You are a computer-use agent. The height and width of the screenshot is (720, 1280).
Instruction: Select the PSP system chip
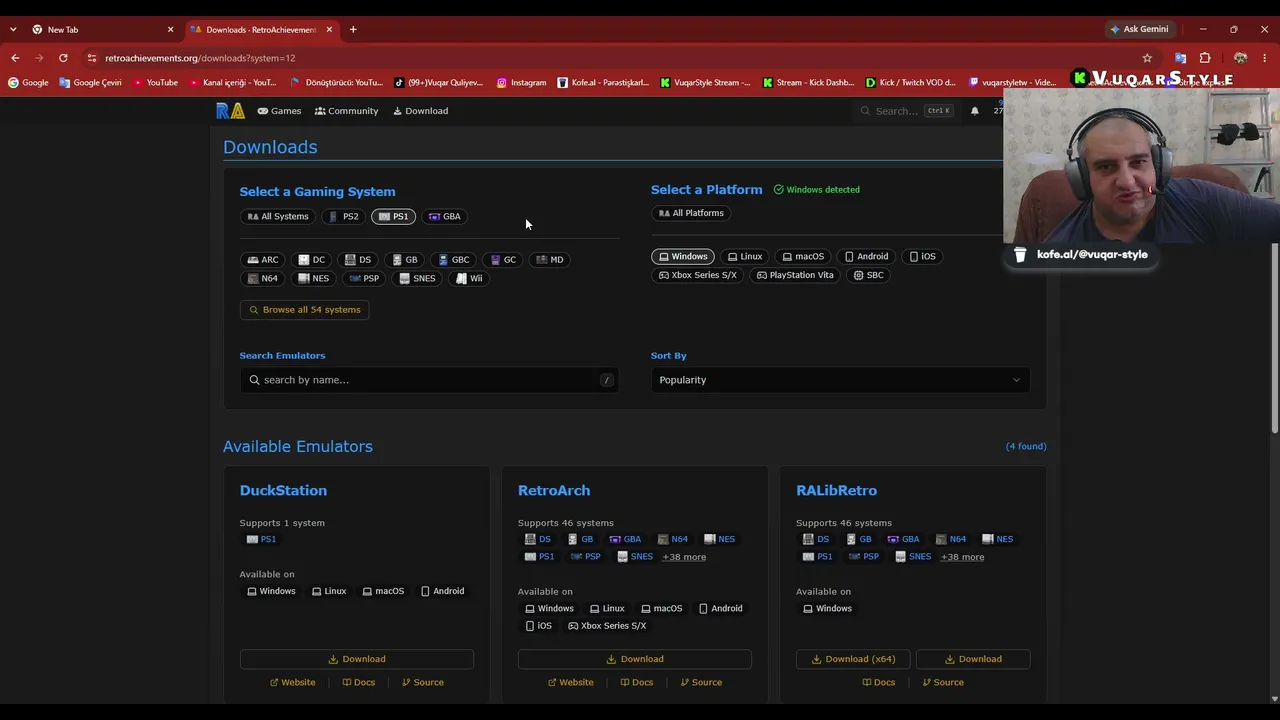pos(364,279)
